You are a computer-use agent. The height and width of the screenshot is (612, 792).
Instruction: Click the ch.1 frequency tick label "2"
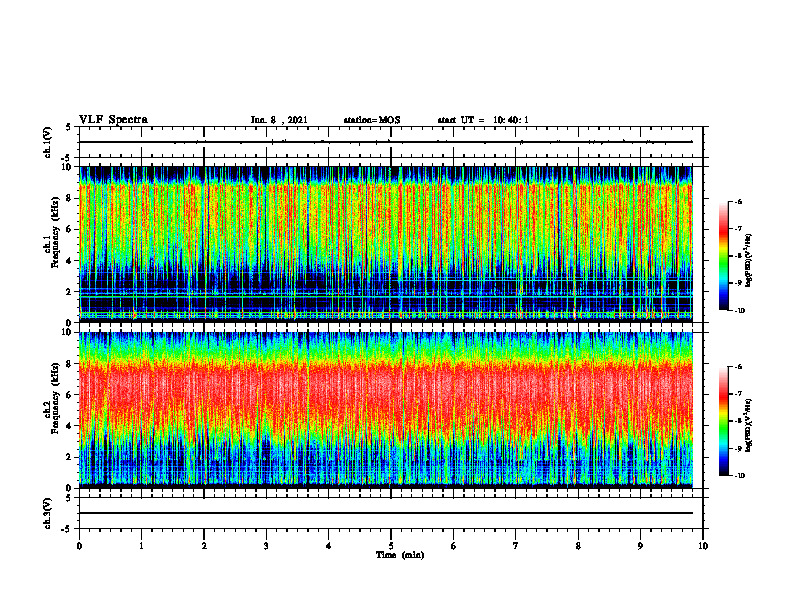[x=70, y=292]
